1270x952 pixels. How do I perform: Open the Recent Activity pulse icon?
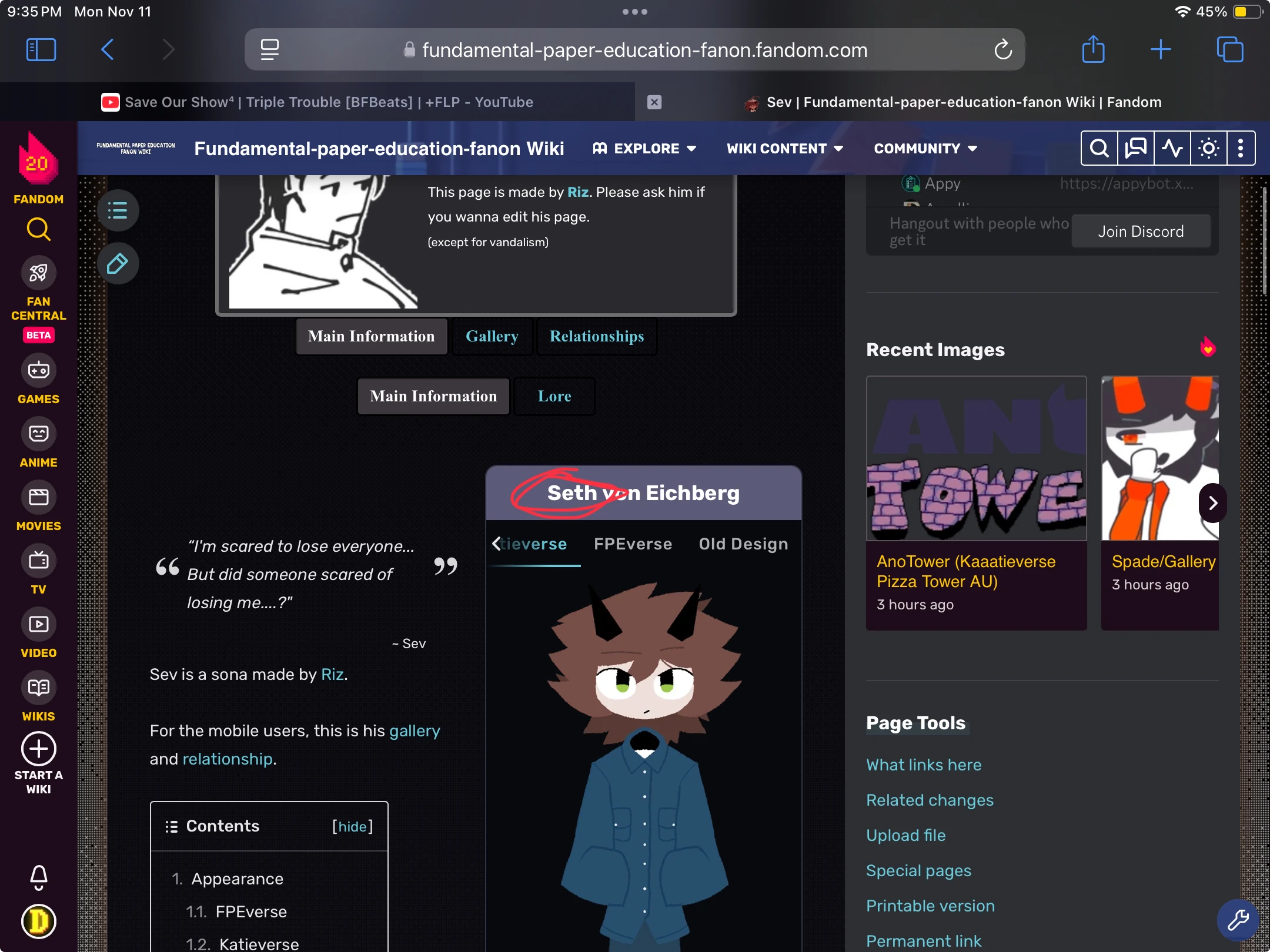tap(1172, 148)
